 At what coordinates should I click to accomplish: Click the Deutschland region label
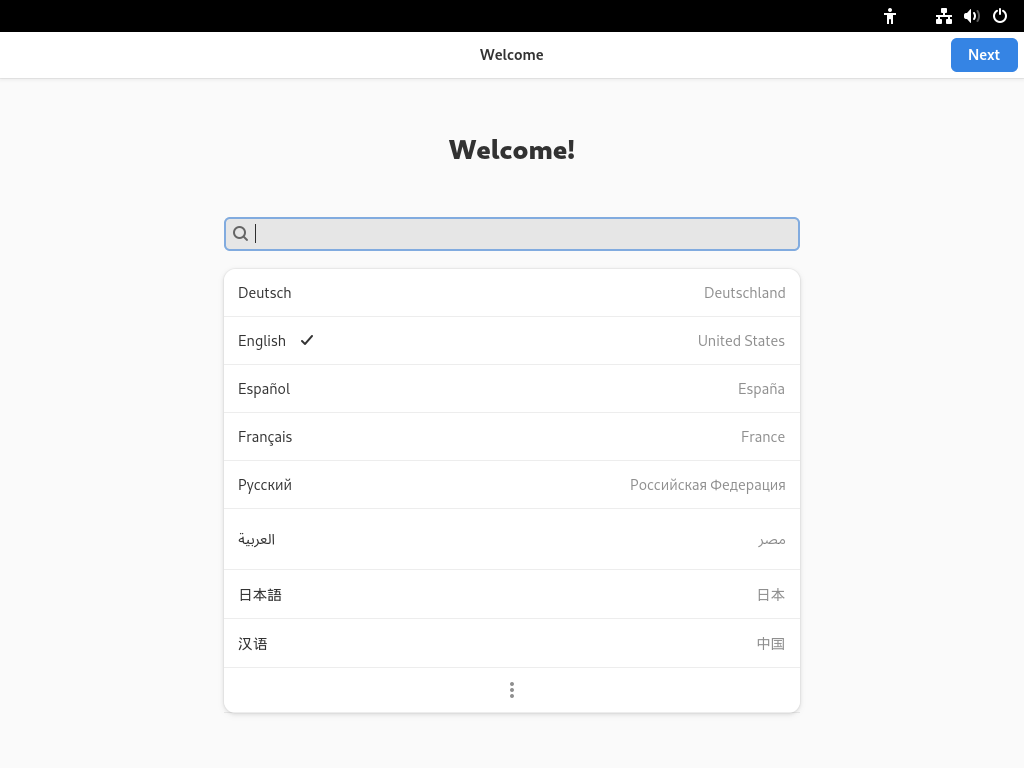click(x=744, y=293)
